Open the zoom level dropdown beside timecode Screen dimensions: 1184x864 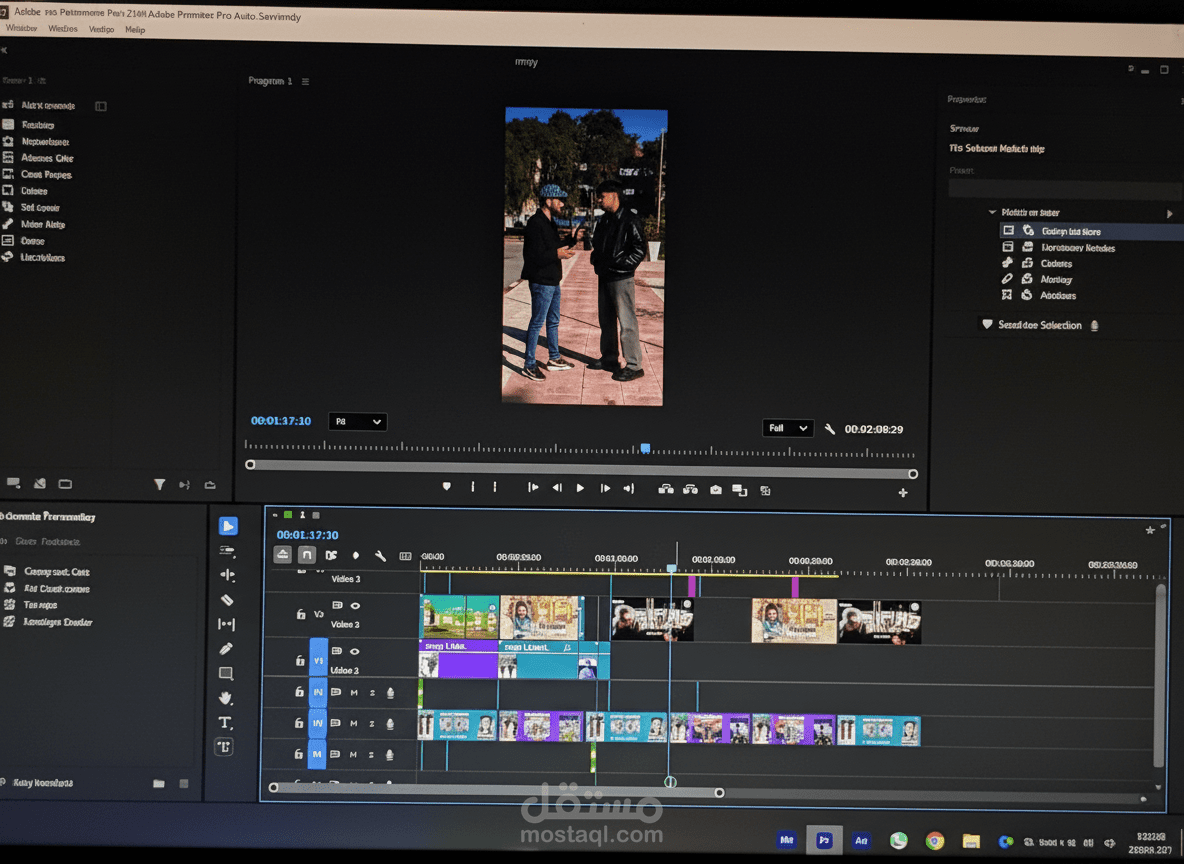[x=358, y=421]
